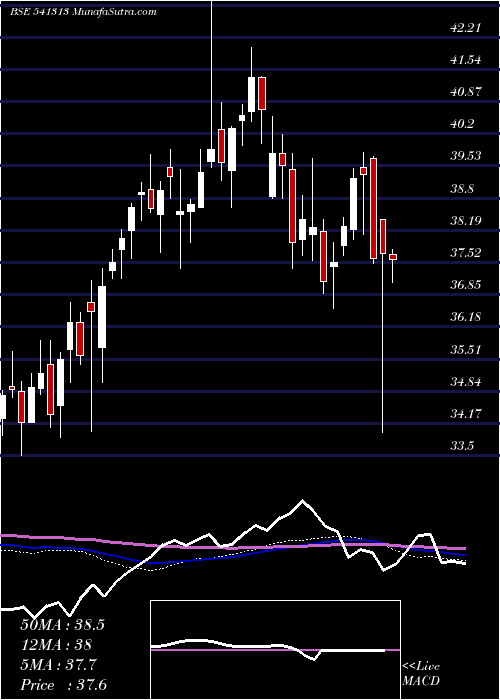Click the last red candlestick near 37.52
This screenshot has height=700, width=500.
pyautogui.click(x=393, y=257)
